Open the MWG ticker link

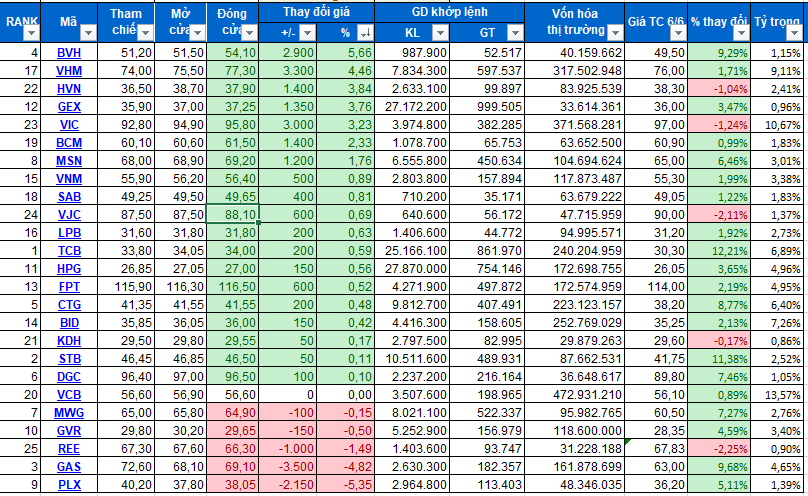click(69, 413)
